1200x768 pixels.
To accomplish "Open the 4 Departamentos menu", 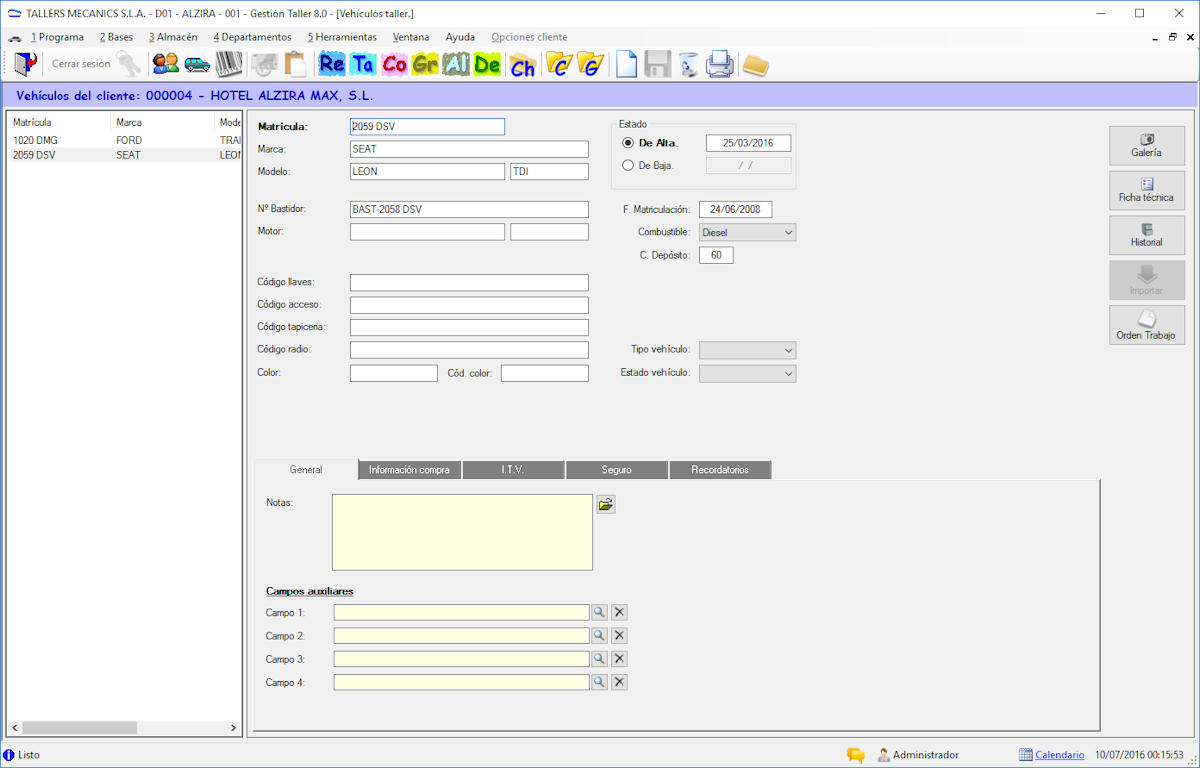I will (x=252, y=37).
